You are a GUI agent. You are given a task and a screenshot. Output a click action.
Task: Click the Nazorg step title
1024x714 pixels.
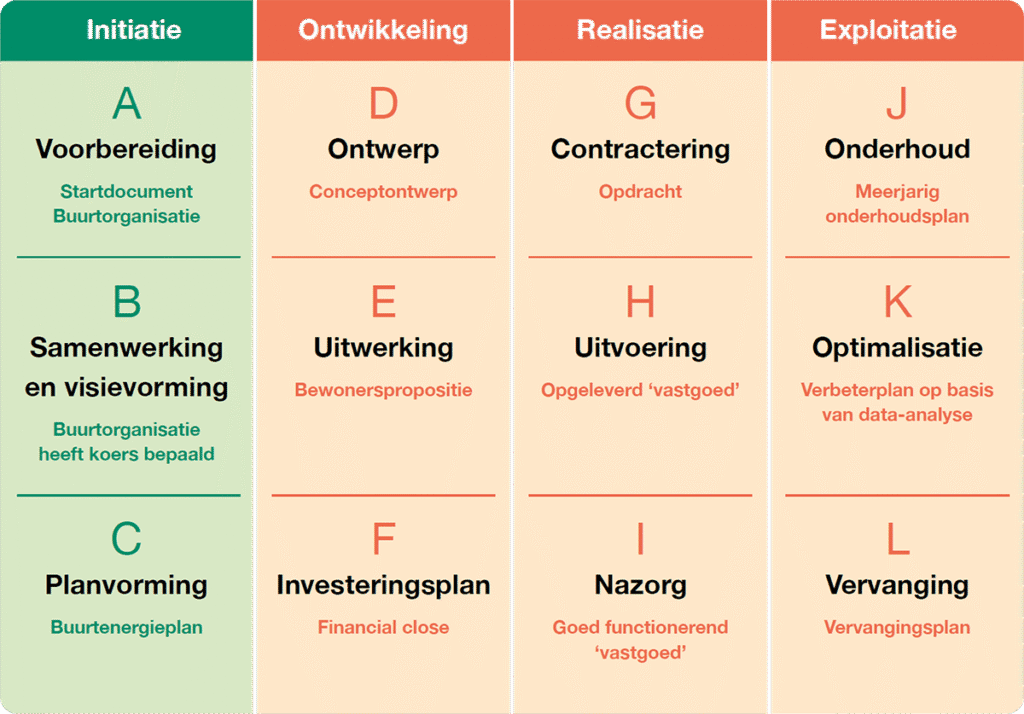click(x=640, y=585)
